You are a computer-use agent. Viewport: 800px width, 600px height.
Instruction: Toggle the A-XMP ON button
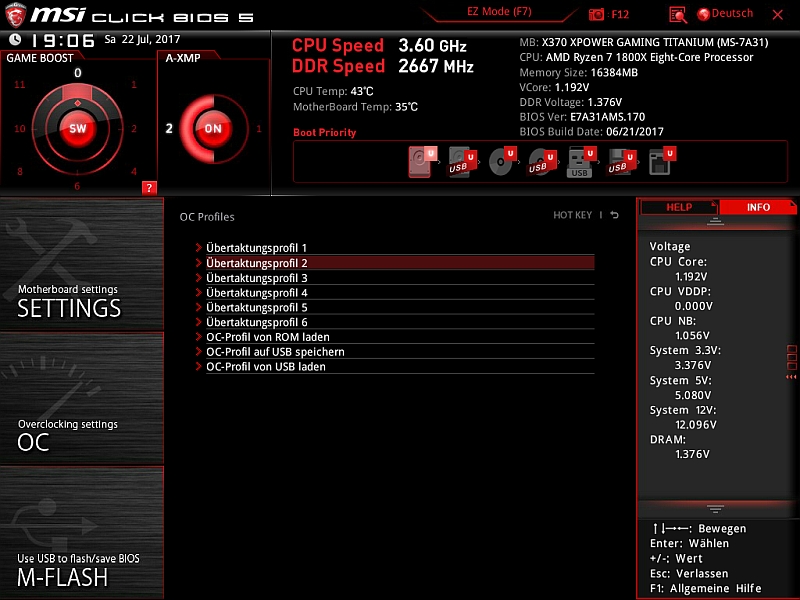[x=213, y=129]
